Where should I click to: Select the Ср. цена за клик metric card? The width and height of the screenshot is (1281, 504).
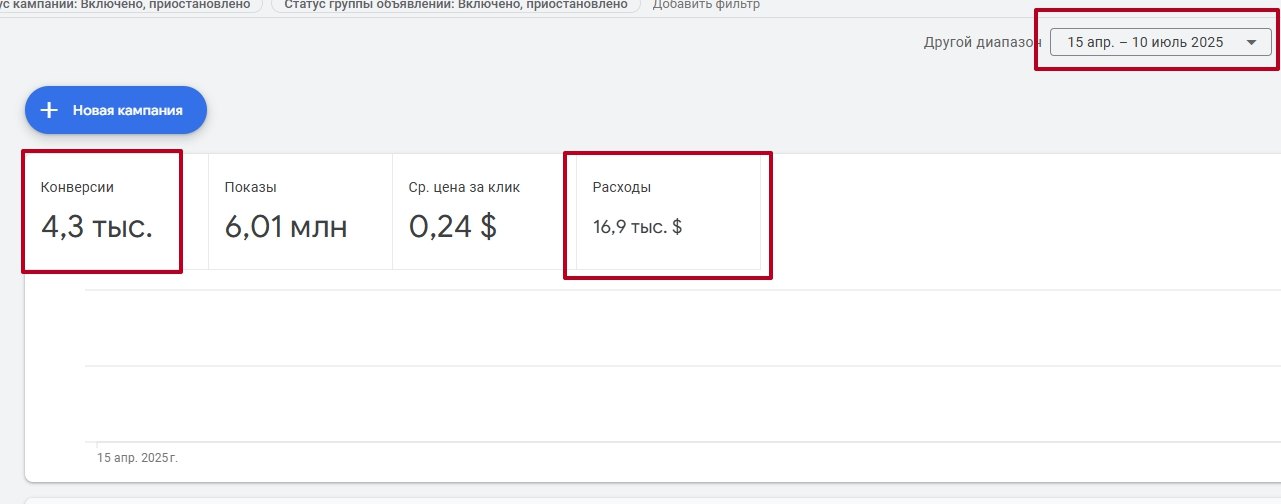(484, 211)
